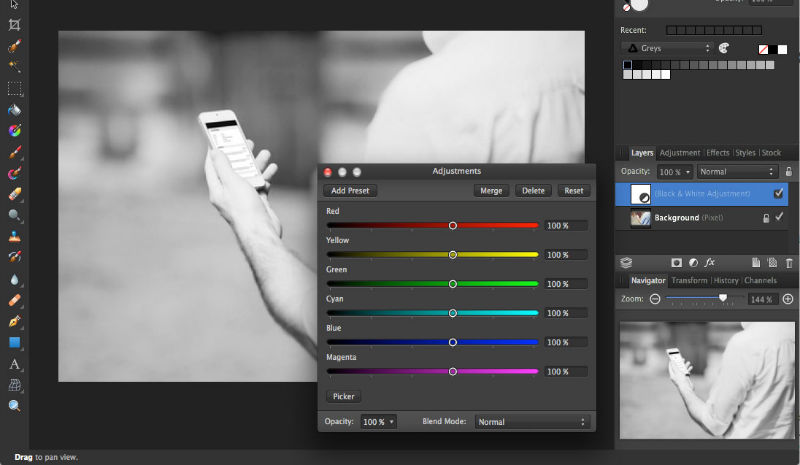The image size is (800, 465).
Task: Pick the Zoom tool in the toolbar
Action: tap(15, 406)
